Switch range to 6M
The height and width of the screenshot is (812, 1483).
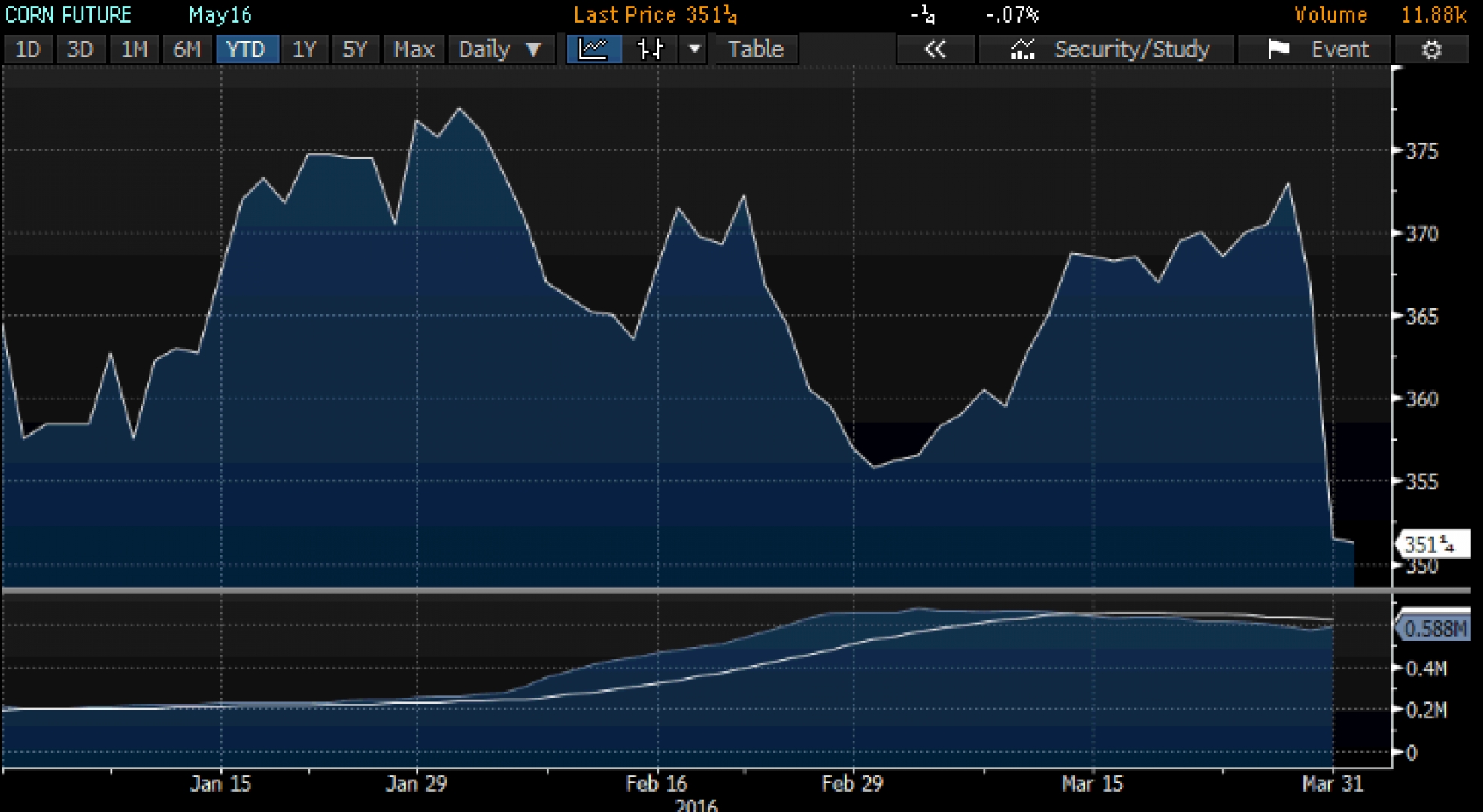[187, 50]
